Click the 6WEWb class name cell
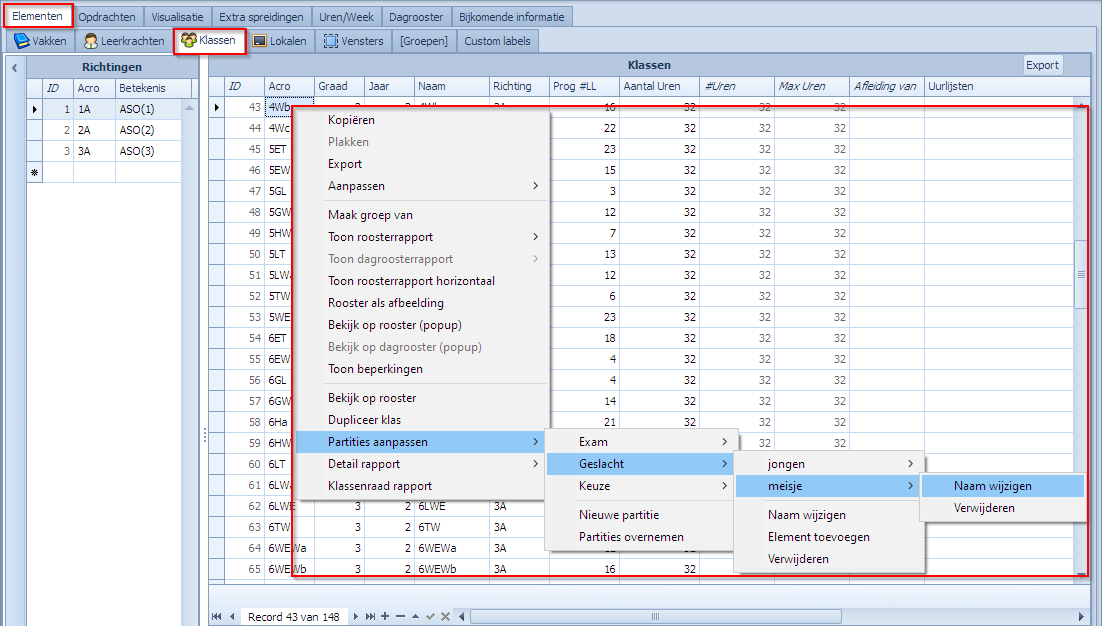This screenshot has height=626, width=1102. tap(451, 569)
